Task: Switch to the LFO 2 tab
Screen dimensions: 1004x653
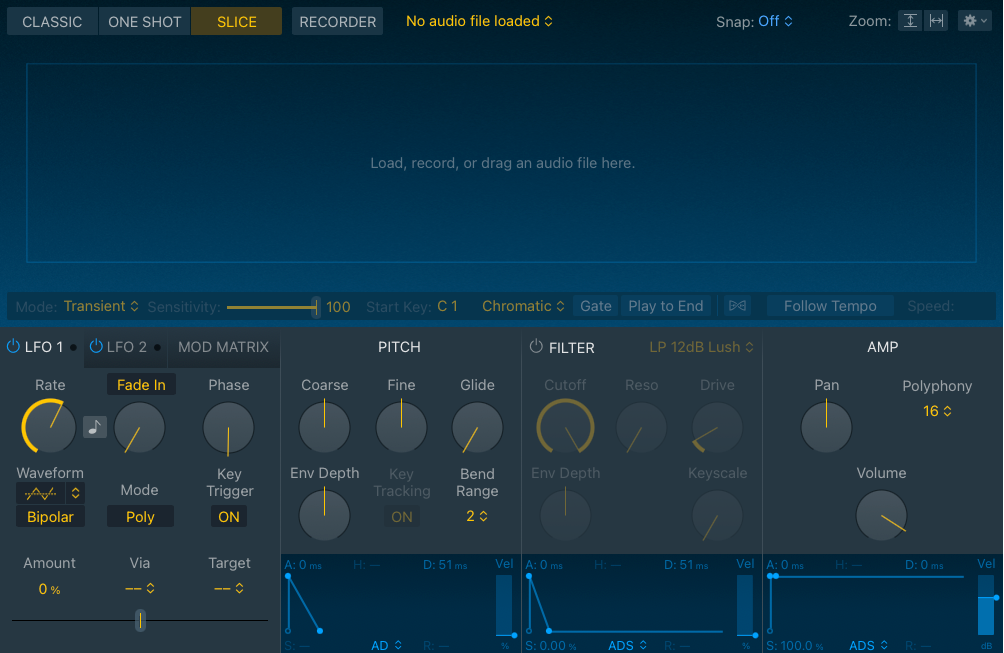Action: (x=126, y=347)
